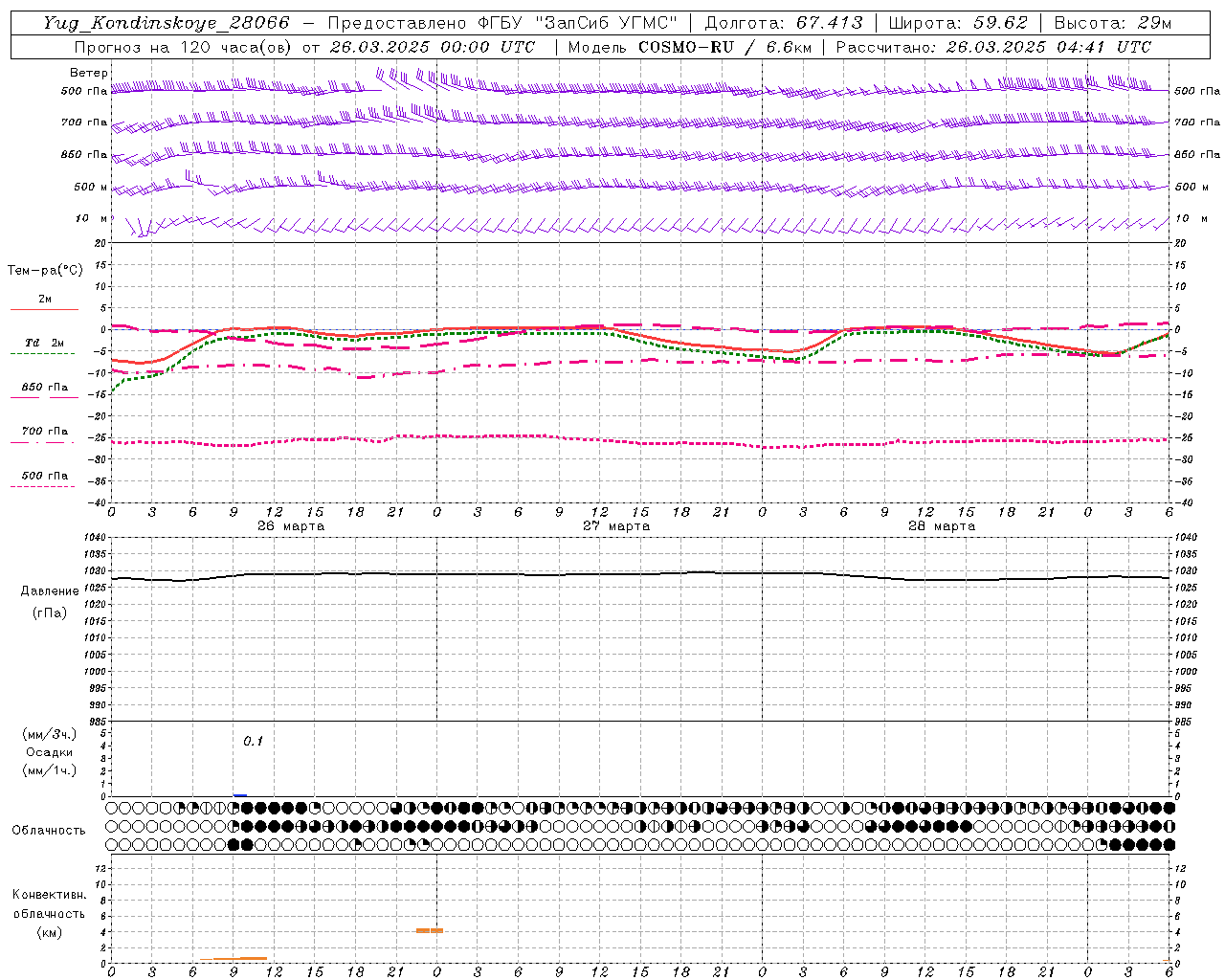Viewport: 1225px width, 980px height.
Task: Click the 2м temperature legend label
Action: coord(45,299)
